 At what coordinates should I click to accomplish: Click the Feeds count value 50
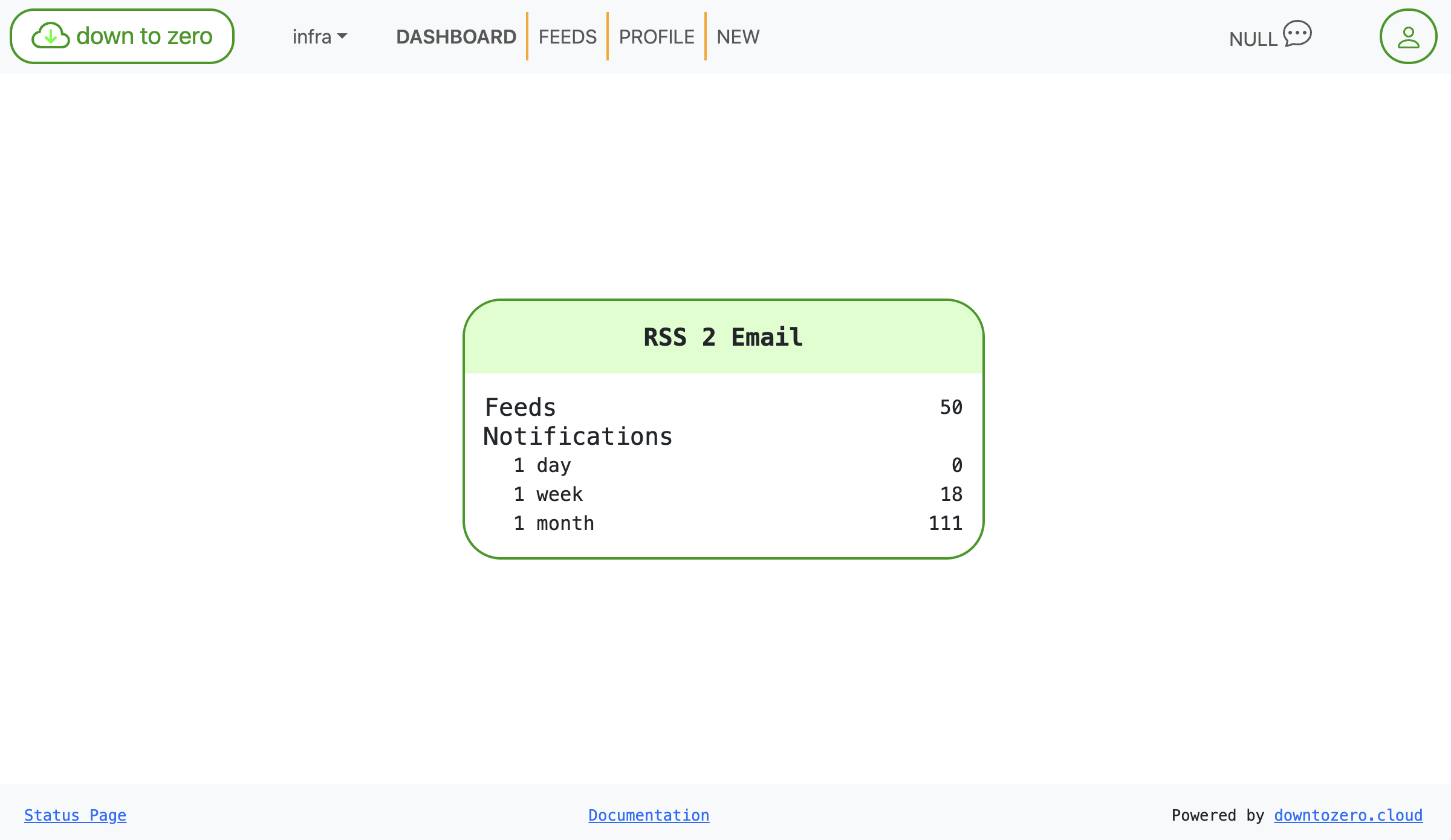click(950, 407)
